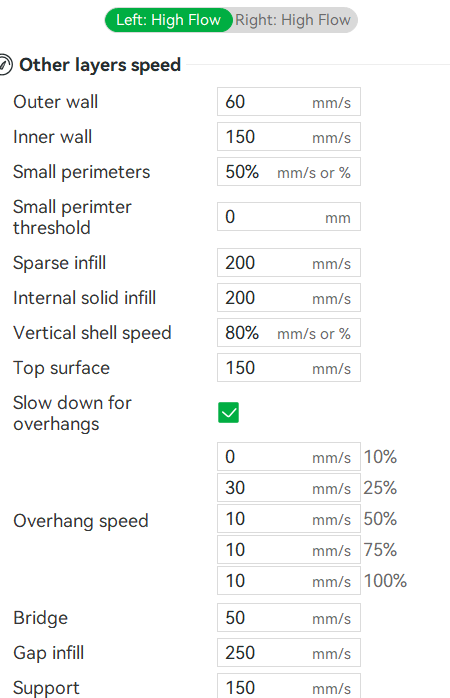Screen dimensions: 450x698
Task: Edit the 100% overhang speed field
Action: tap(289, 580)
